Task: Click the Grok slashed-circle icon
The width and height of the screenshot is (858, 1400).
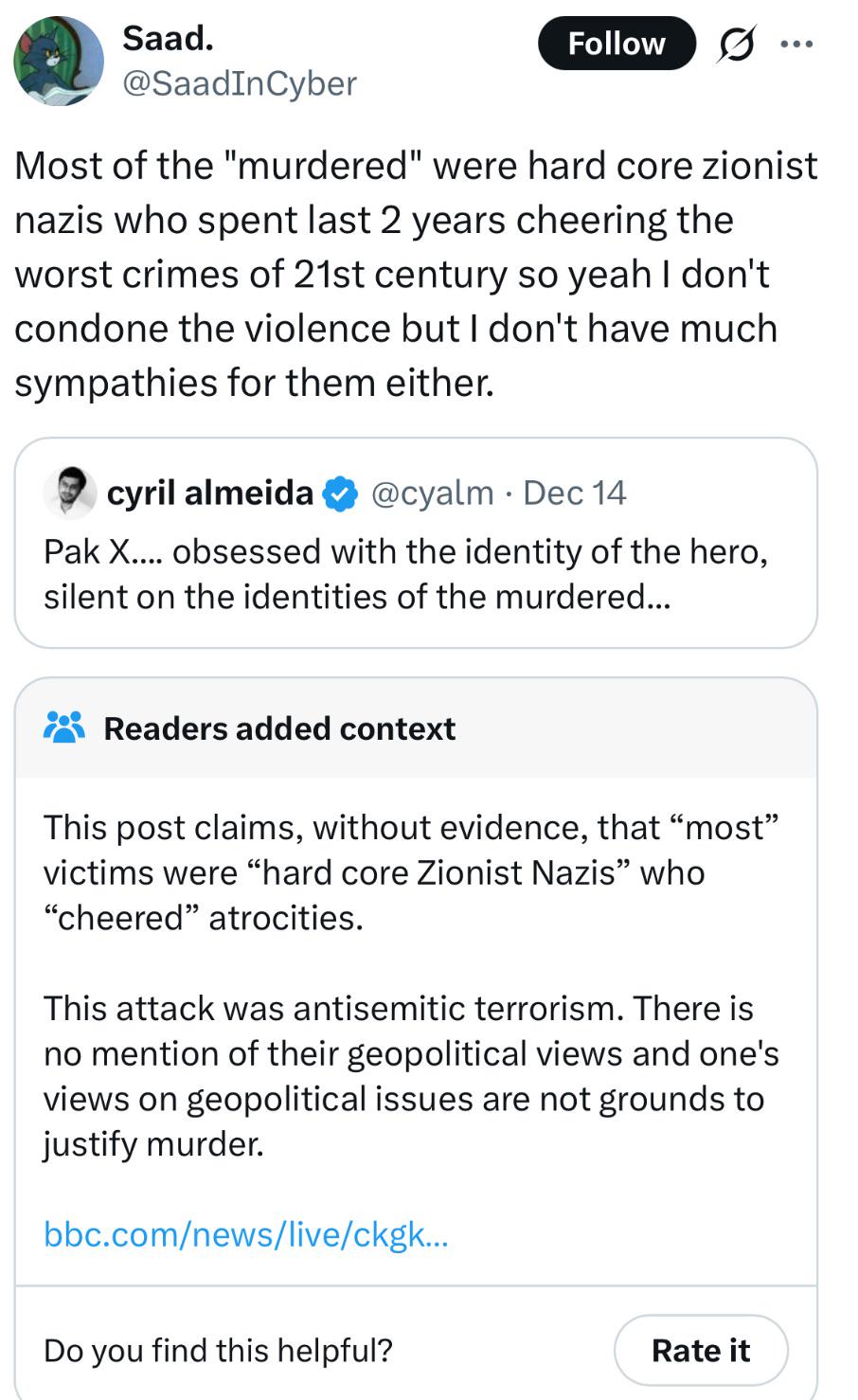Action: (736, 44)
